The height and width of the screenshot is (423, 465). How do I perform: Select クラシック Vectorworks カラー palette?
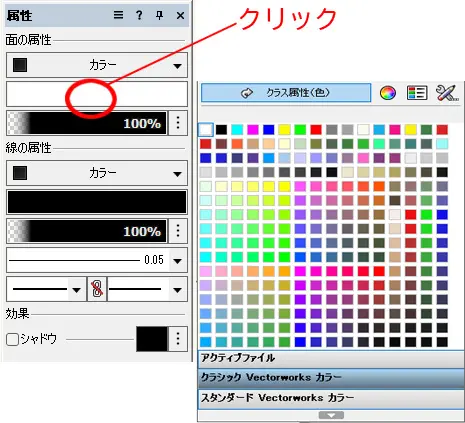point(331,378)
